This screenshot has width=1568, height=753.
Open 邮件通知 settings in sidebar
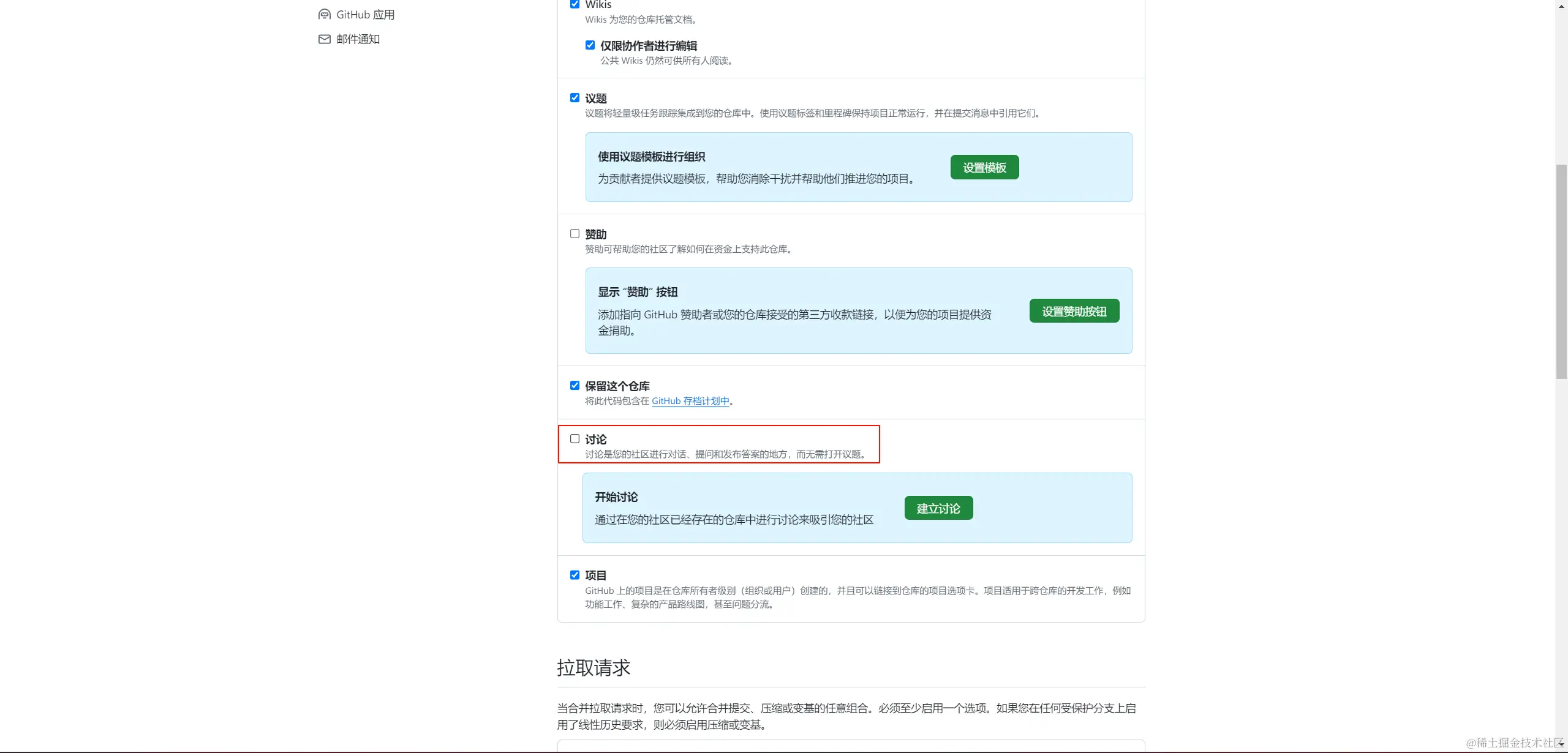coord(358,39)
